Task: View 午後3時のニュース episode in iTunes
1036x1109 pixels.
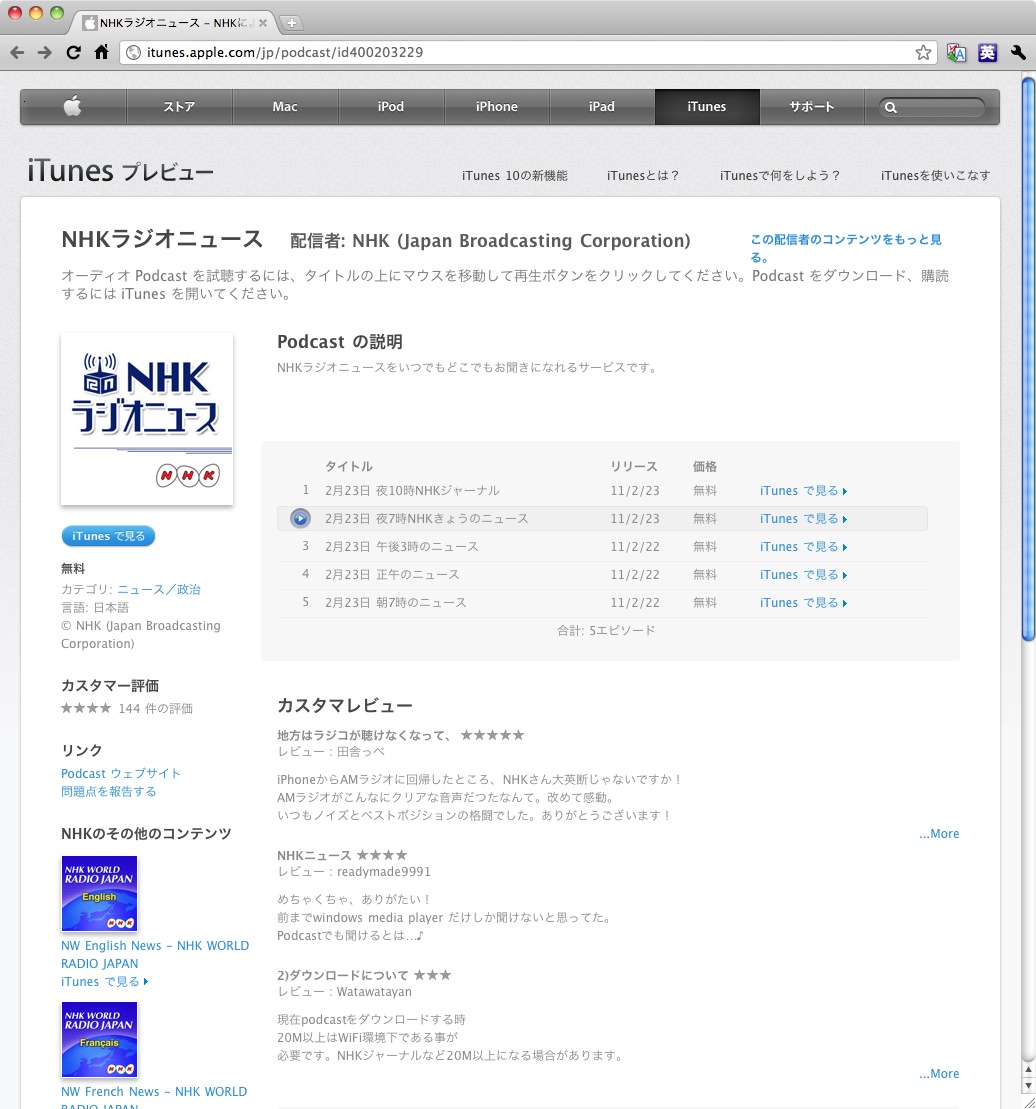Action: point(803,547)
